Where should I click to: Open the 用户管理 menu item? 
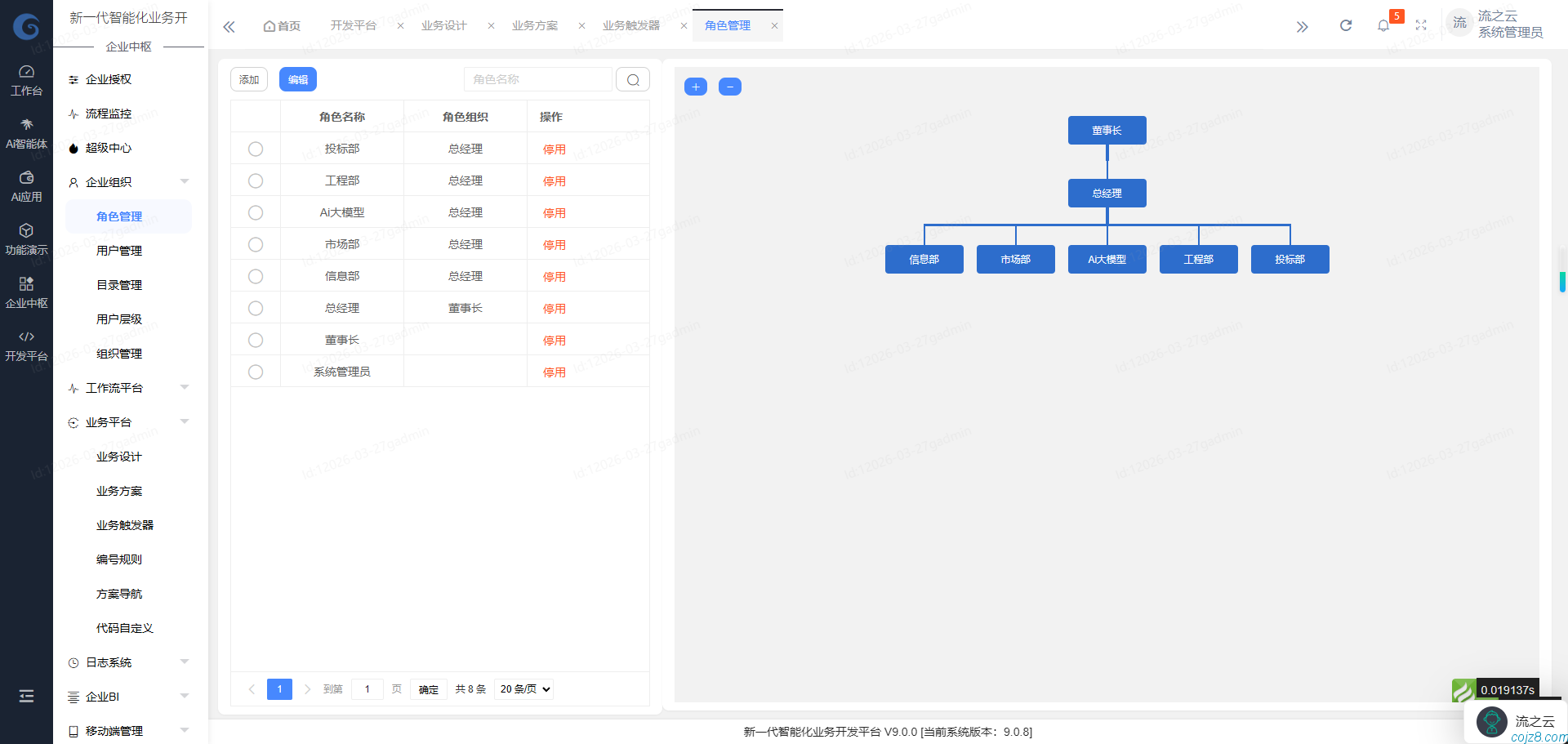(118, 251)
